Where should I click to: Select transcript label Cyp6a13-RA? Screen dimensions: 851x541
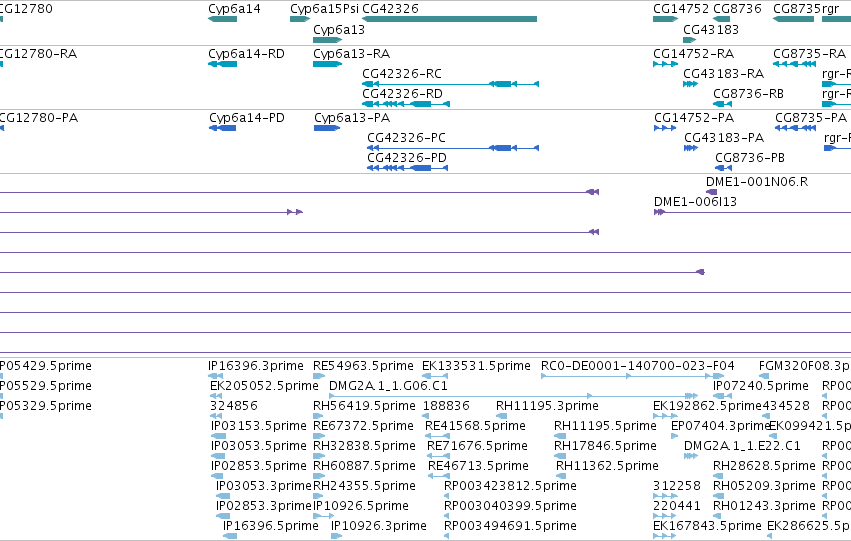pyautogui.click(x=352, y=54)
